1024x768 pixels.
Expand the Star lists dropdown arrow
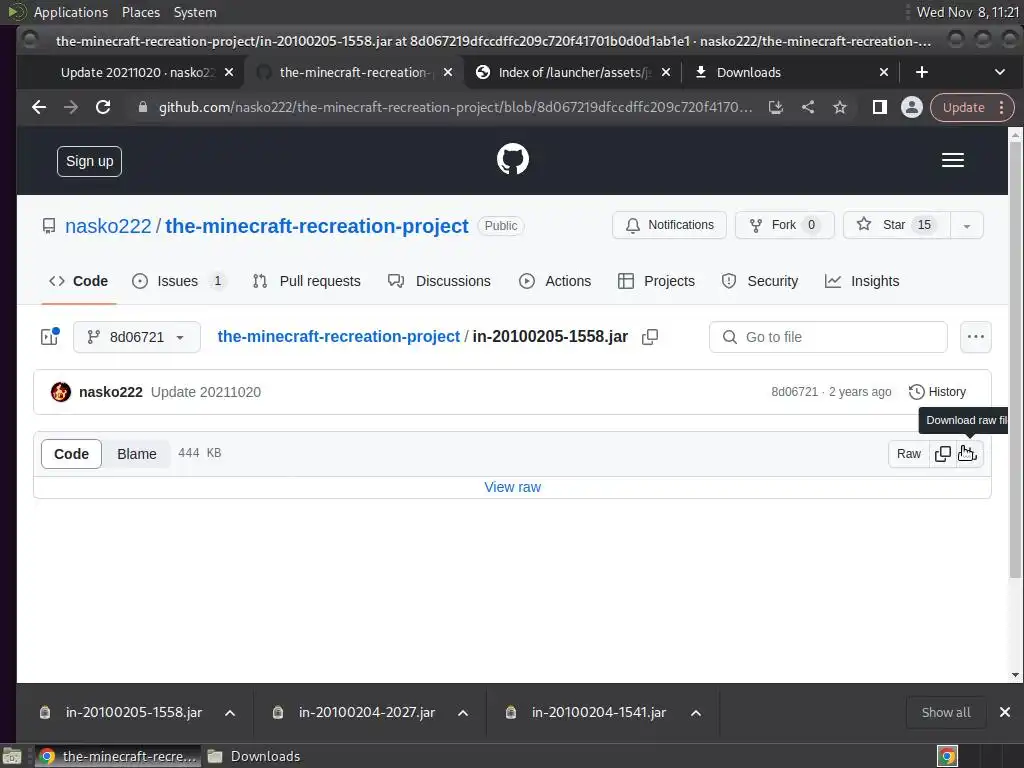pos(967,225)
